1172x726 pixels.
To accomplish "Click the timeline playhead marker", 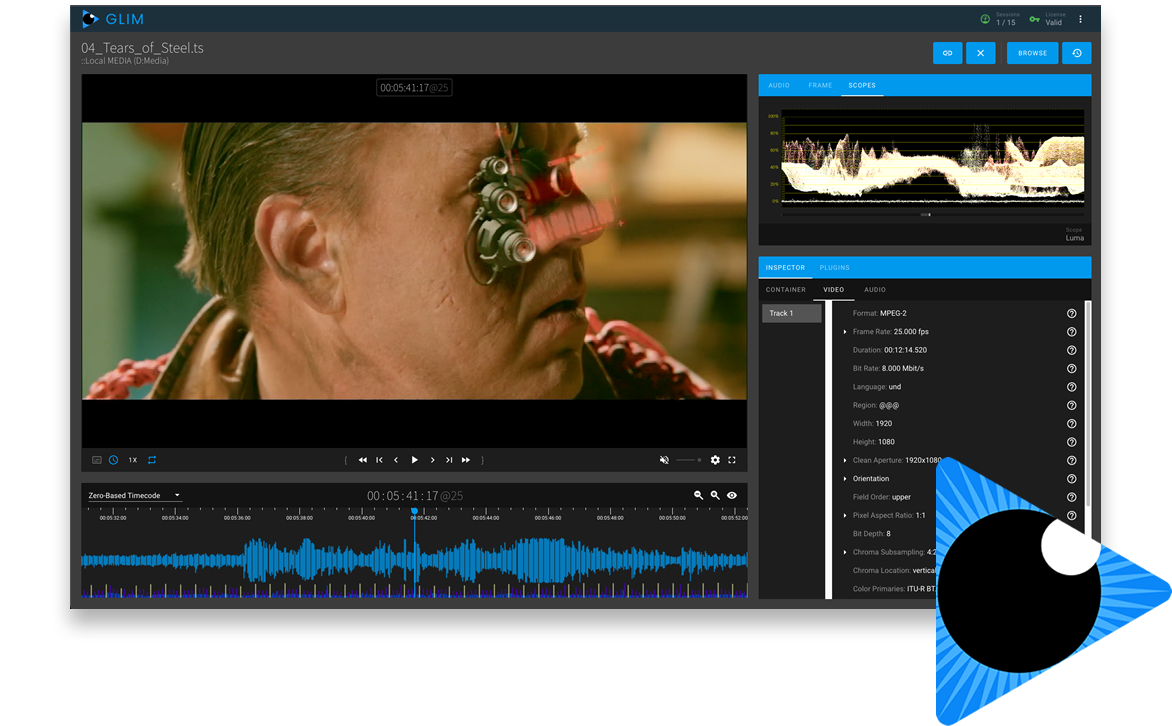I will tap(414, 511).
